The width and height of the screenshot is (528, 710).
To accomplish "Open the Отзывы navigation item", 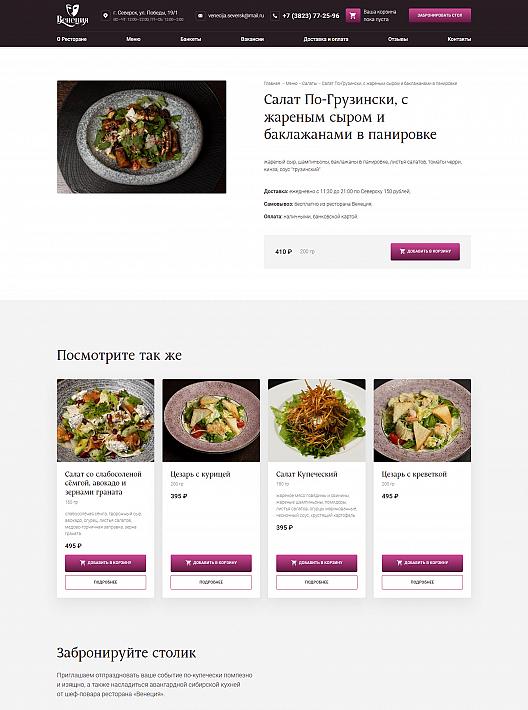I will coord(398,39).
